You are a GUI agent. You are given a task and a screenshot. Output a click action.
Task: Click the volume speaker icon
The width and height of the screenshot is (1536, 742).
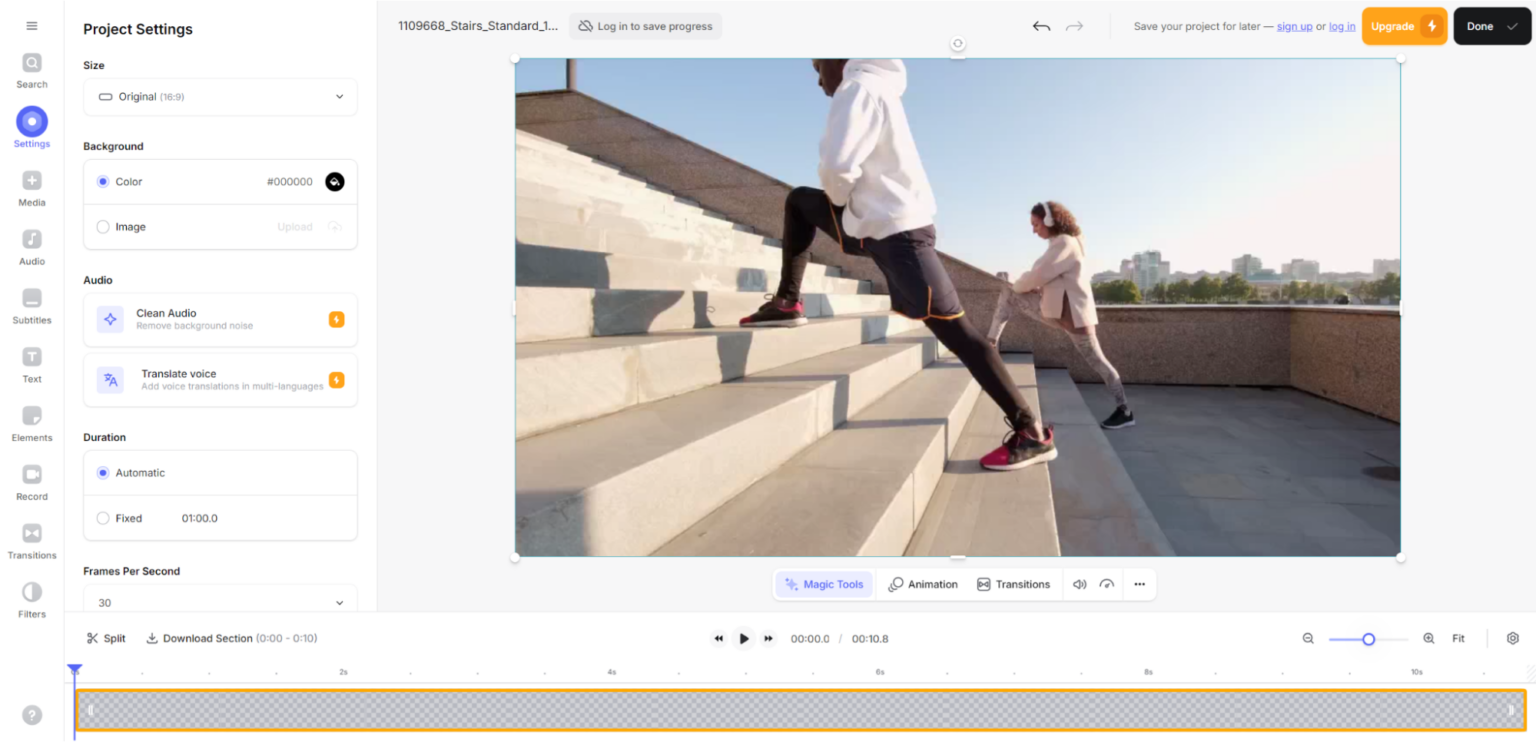pos(1079,585)
